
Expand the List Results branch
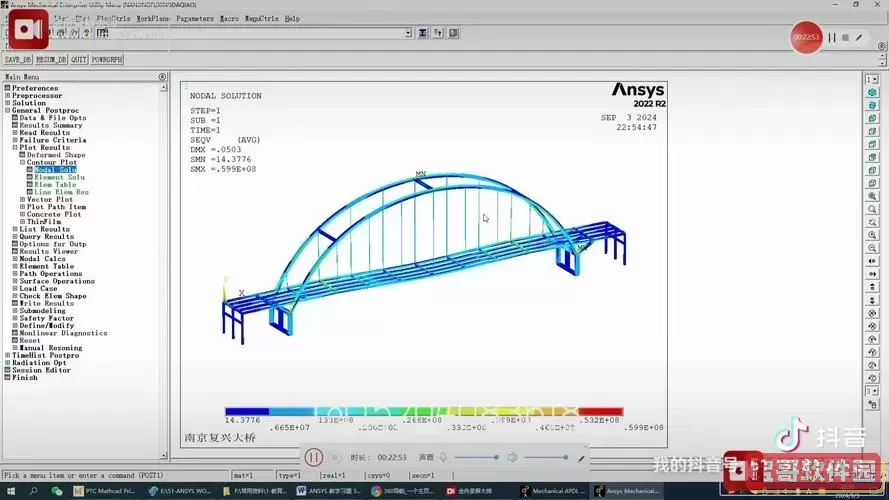click(x=15, y=229)
